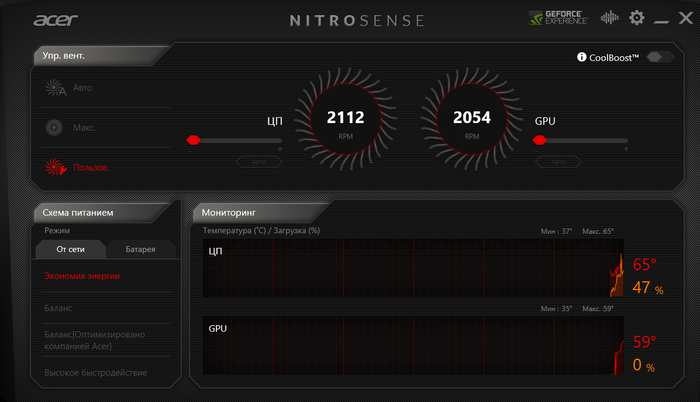700x402 pixels.
Task: Click the Авто button under ЦП slider
Action: [x=259, y=162]
